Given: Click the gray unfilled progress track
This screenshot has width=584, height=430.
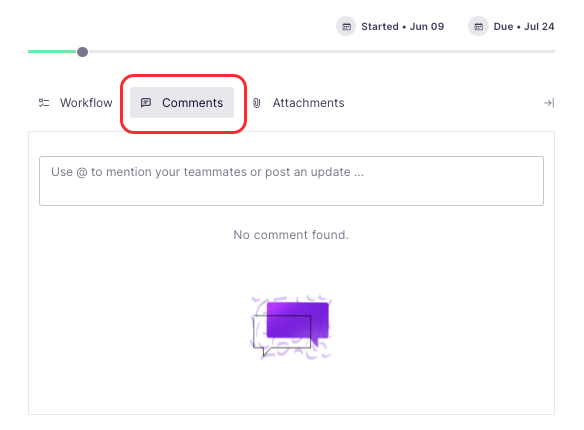Looking at the screenshot, I should click(x=321, y=51).
